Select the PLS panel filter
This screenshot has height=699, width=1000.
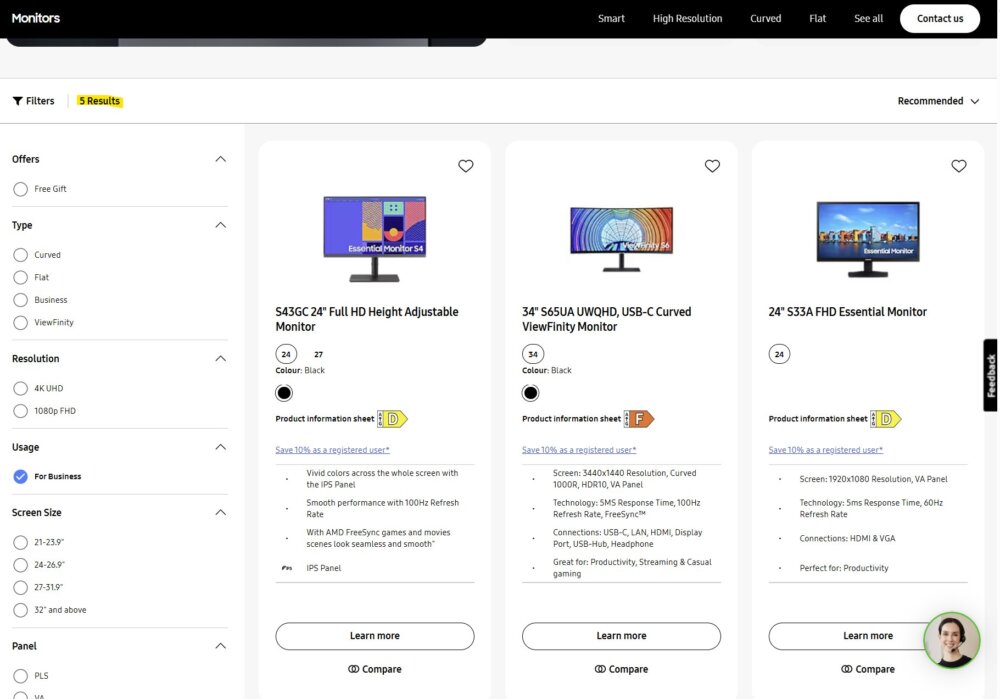20,676
